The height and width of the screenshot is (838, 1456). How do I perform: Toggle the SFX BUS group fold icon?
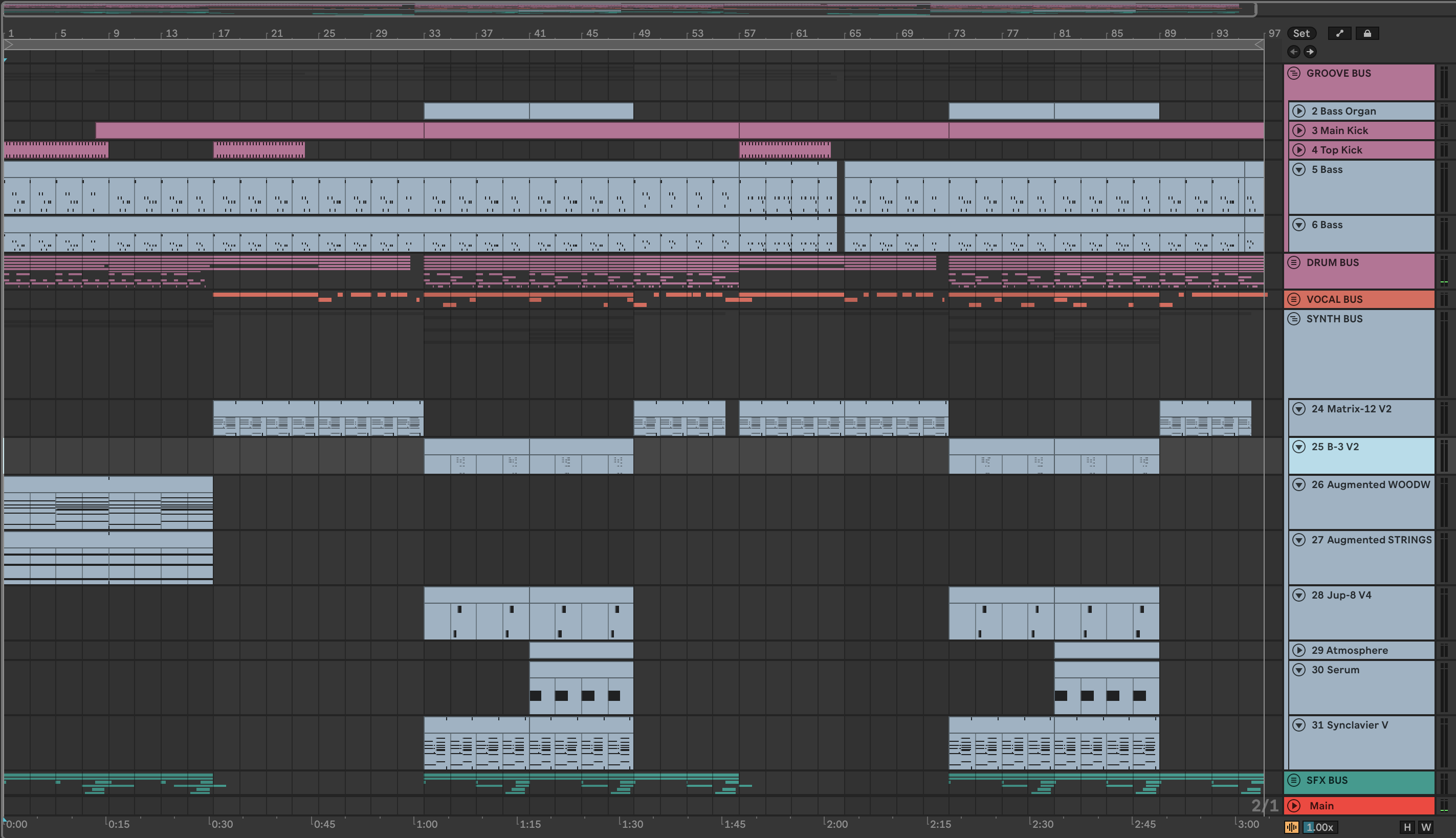pos(1294,781)
